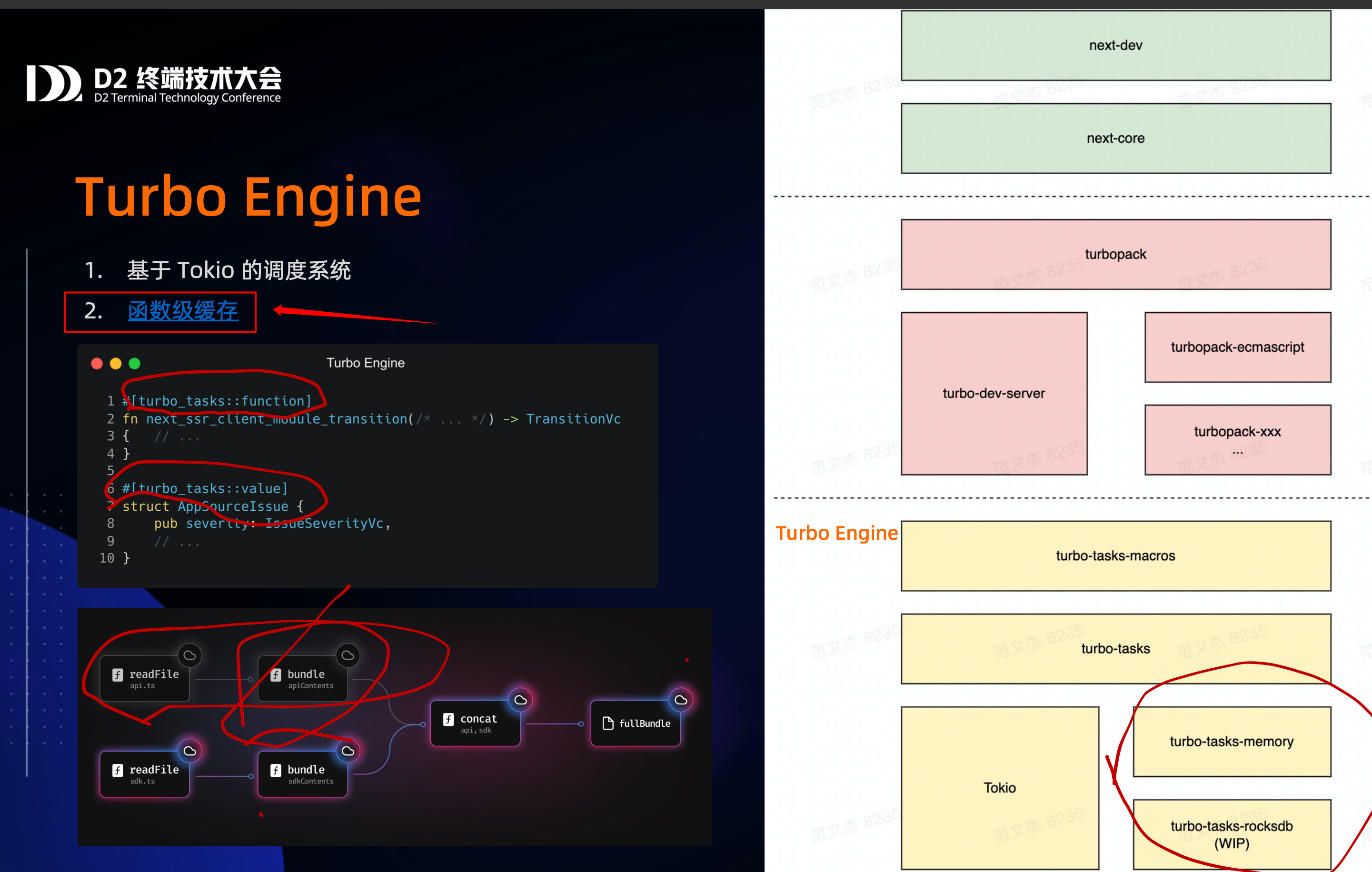This screenshot has width=1372, height=872.
Task: Click the cloud icon above fullBundle node
Action: tap(680, 700)
